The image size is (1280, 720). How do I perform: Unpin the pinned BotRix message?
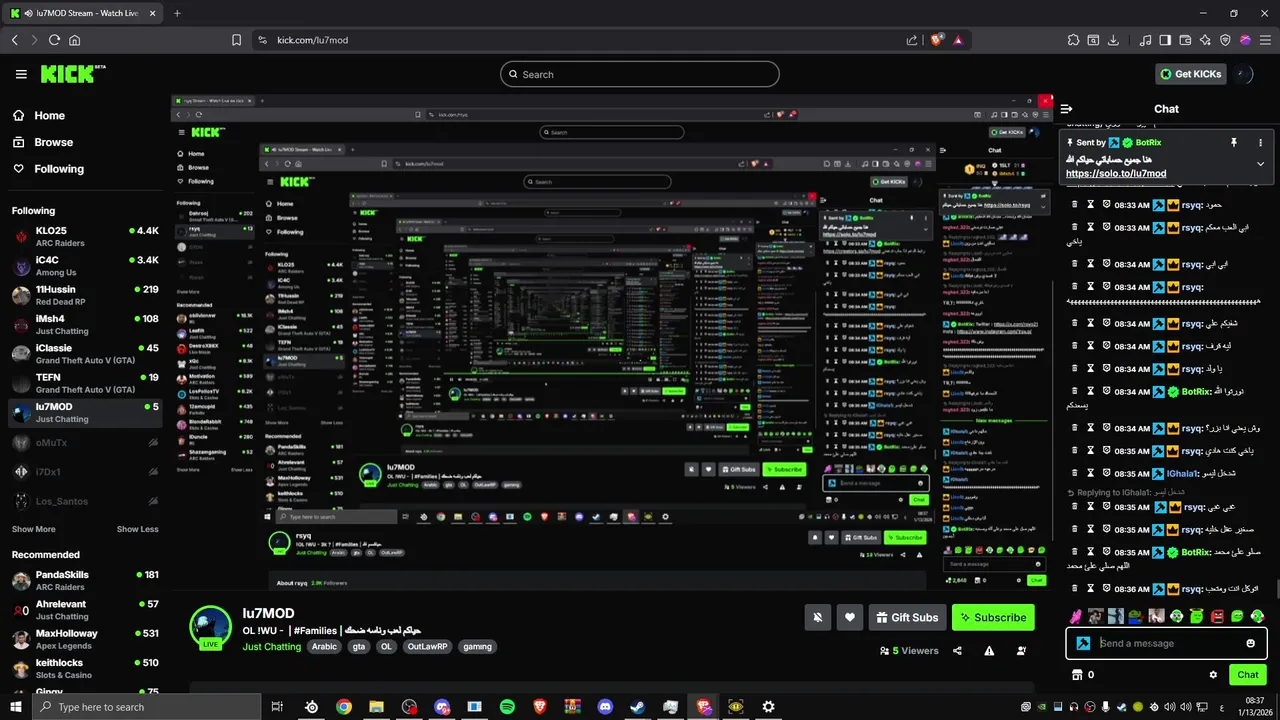click(x=1233, y=143)
